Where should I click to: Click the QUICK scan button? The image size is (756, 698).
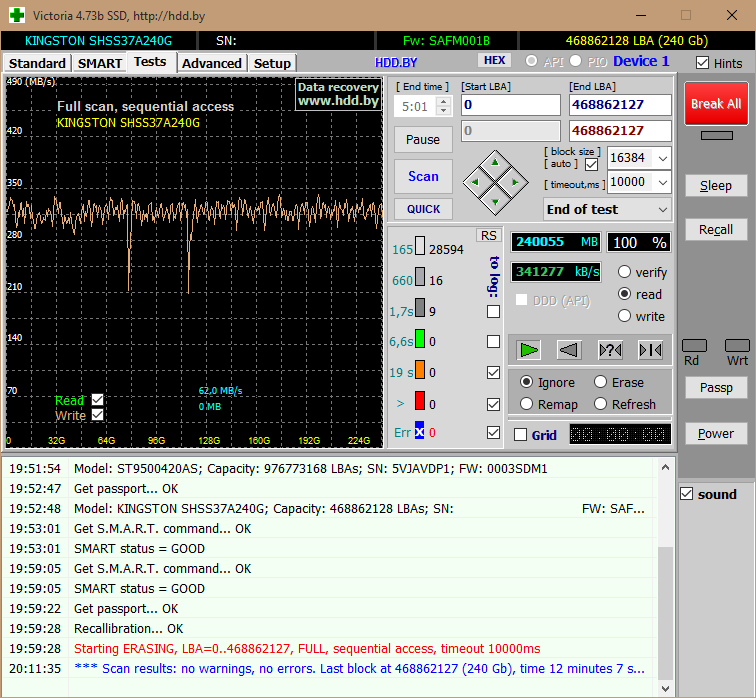[423, 209]
